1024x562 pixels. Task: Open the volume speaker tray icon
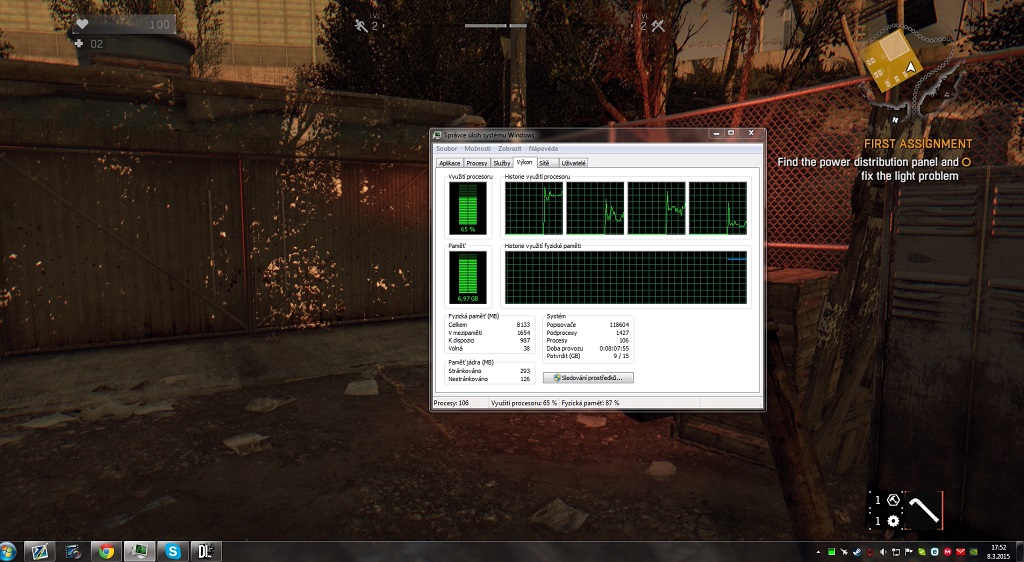(x=883, y=552)
